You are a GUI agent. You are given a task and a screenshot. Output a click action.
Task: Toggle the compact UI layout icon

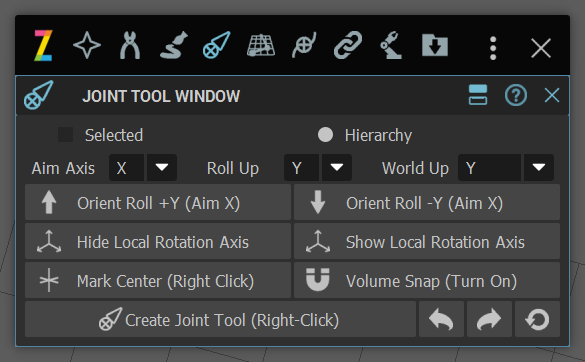click(x=478, y=95)
